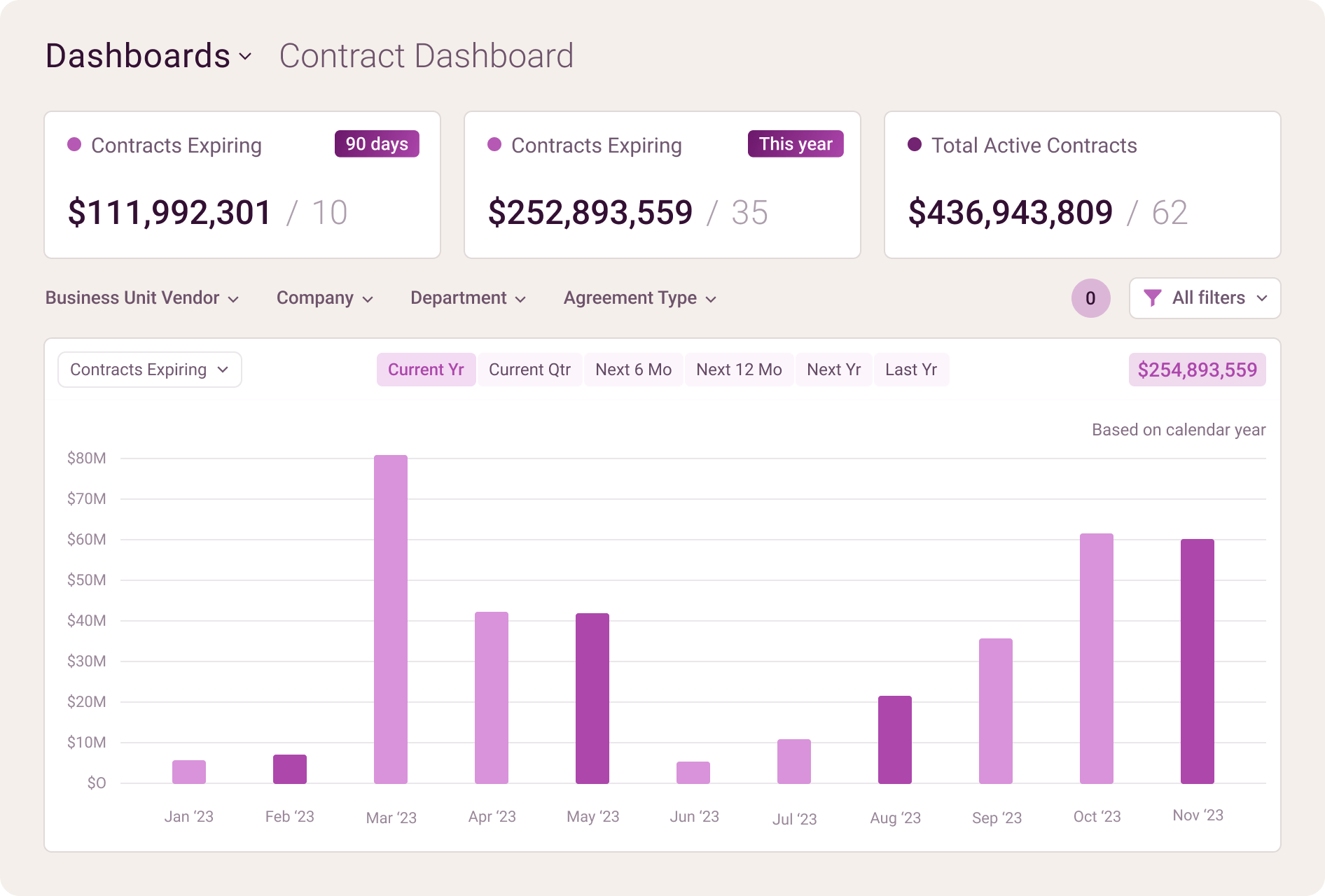Click the $254,893,559 total badge
The width and height of the screenshot is (1325, 896).
(x=1197, y=370)
